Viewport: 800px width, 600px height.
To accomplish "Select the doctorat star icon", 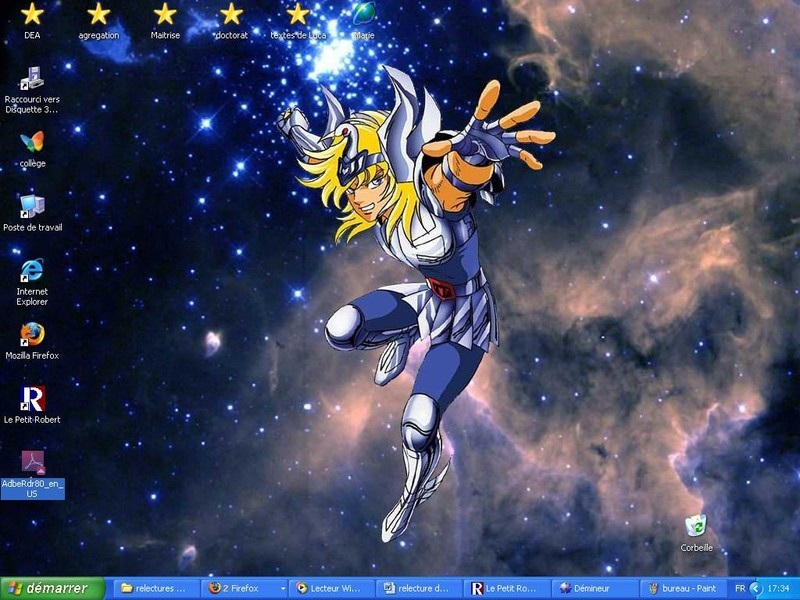I will point(231,14).
